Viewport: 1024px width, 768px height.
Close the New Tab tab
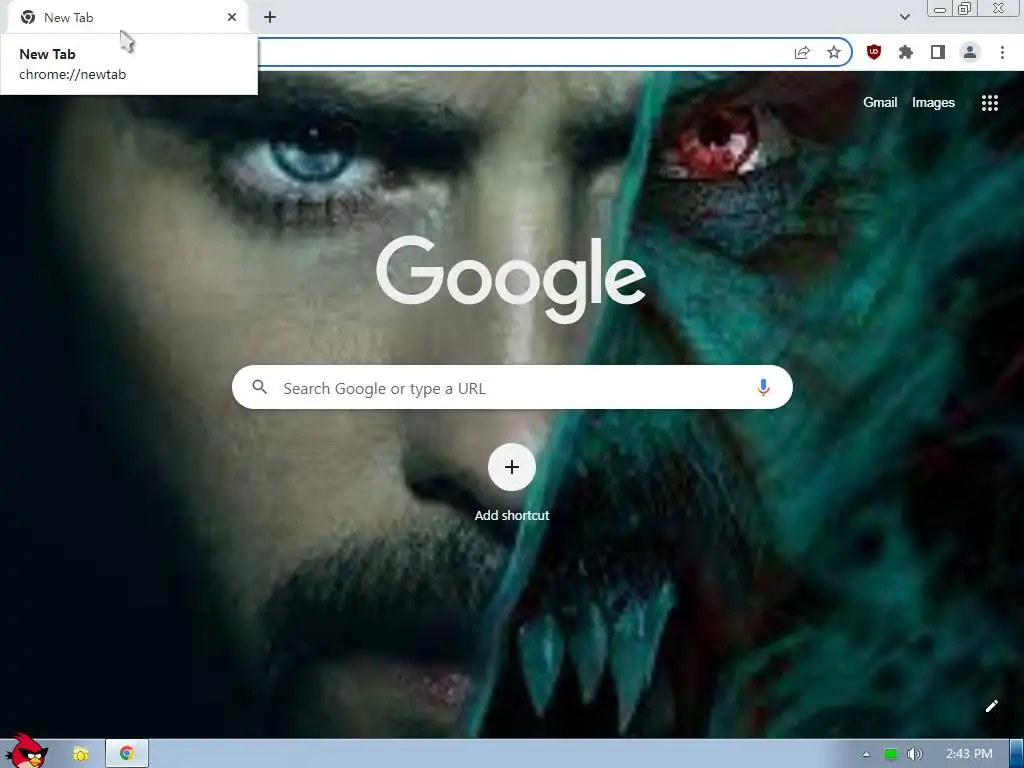pos(232,17)
